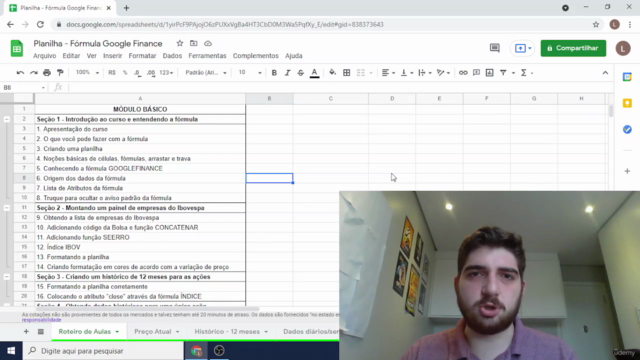The image size is (640, 360).
Task: Create a filter with funnel icon
Action: point(503,73)
